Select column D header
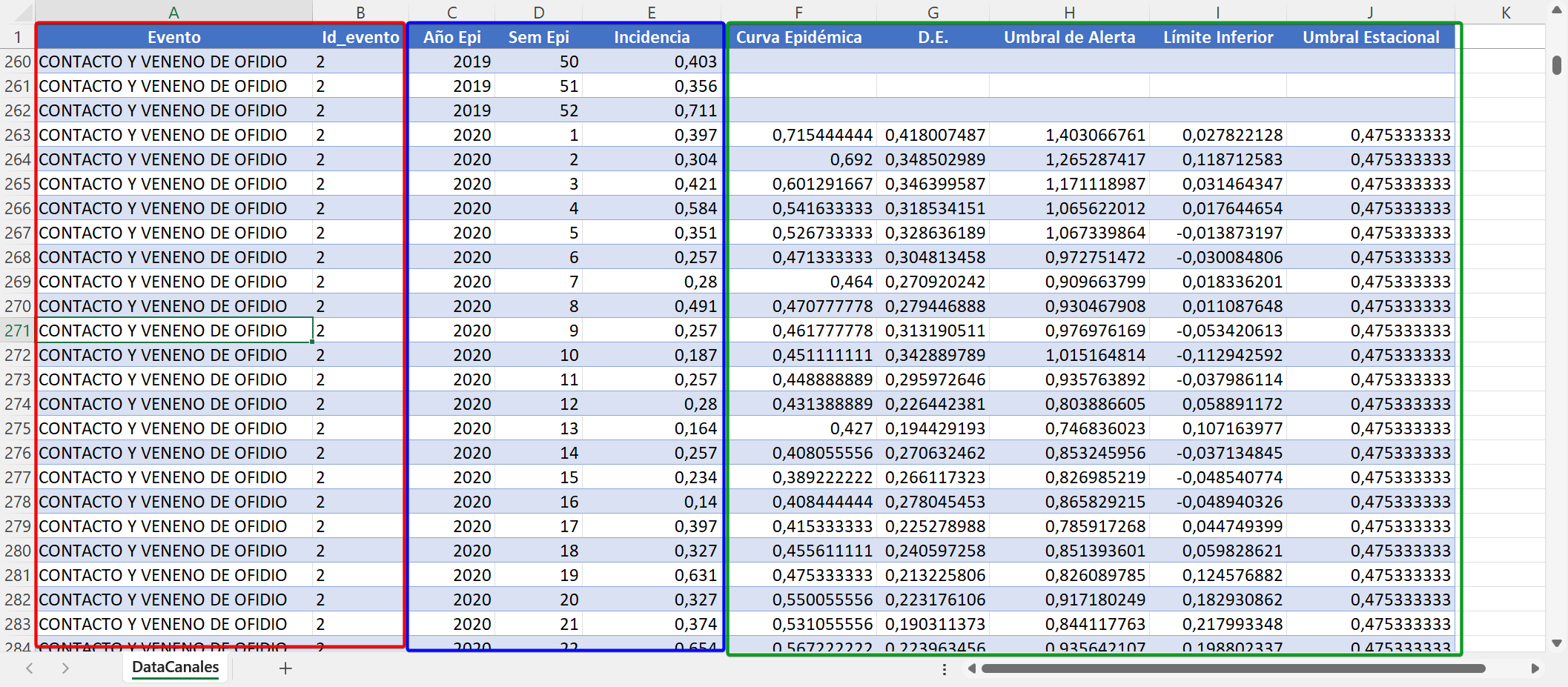This screenshot has height=687, width=1568. [539, 12]
